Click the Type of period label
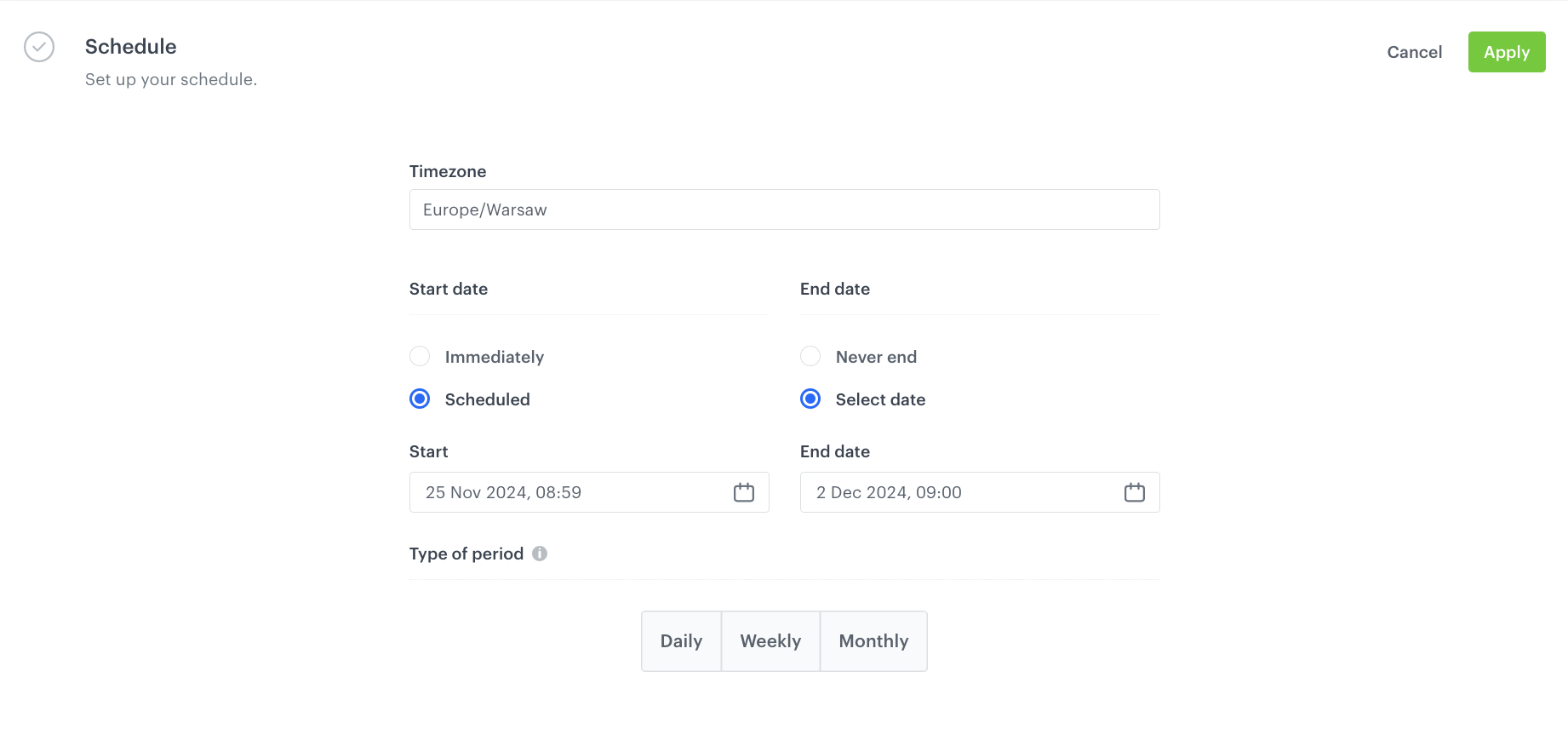 click(466, 554)
